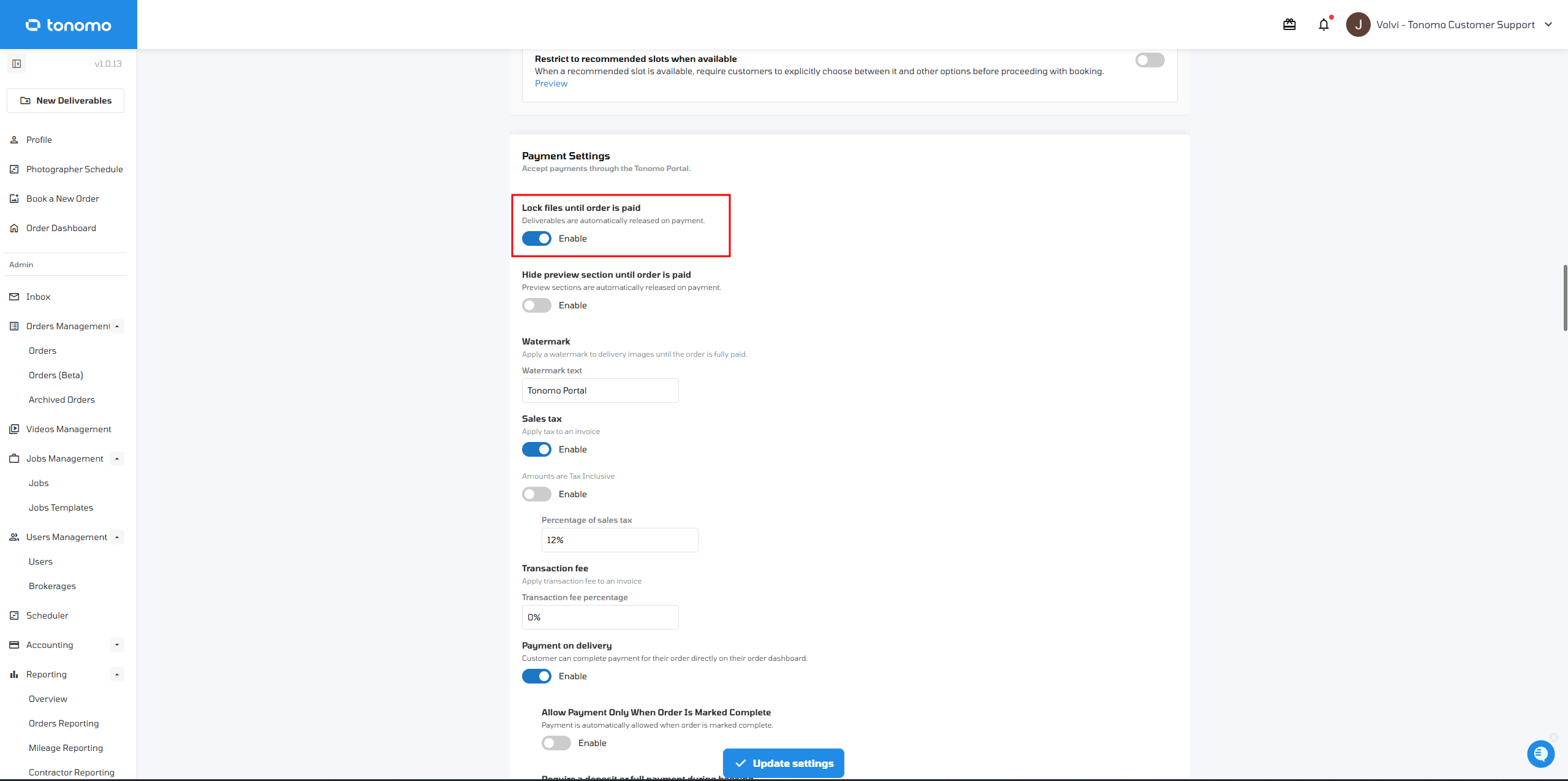
Task: Expand the Accounting section arrow
Action: 117,645
